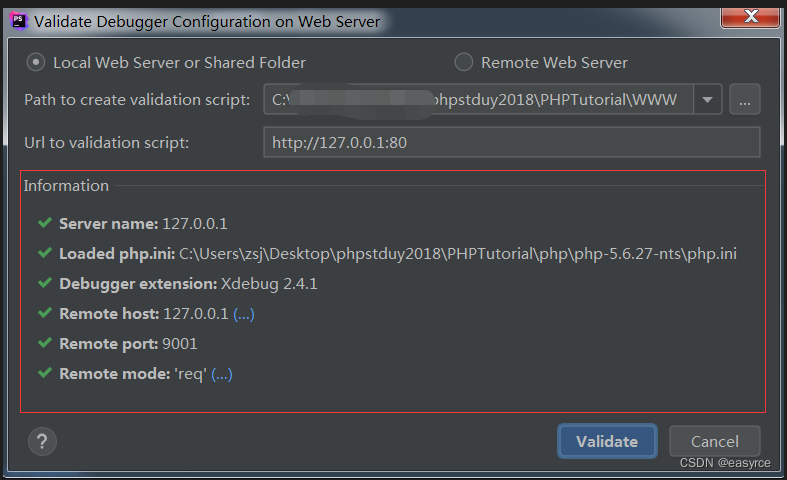
Task: Click the Url to validation script field
Action: point(510,142)
